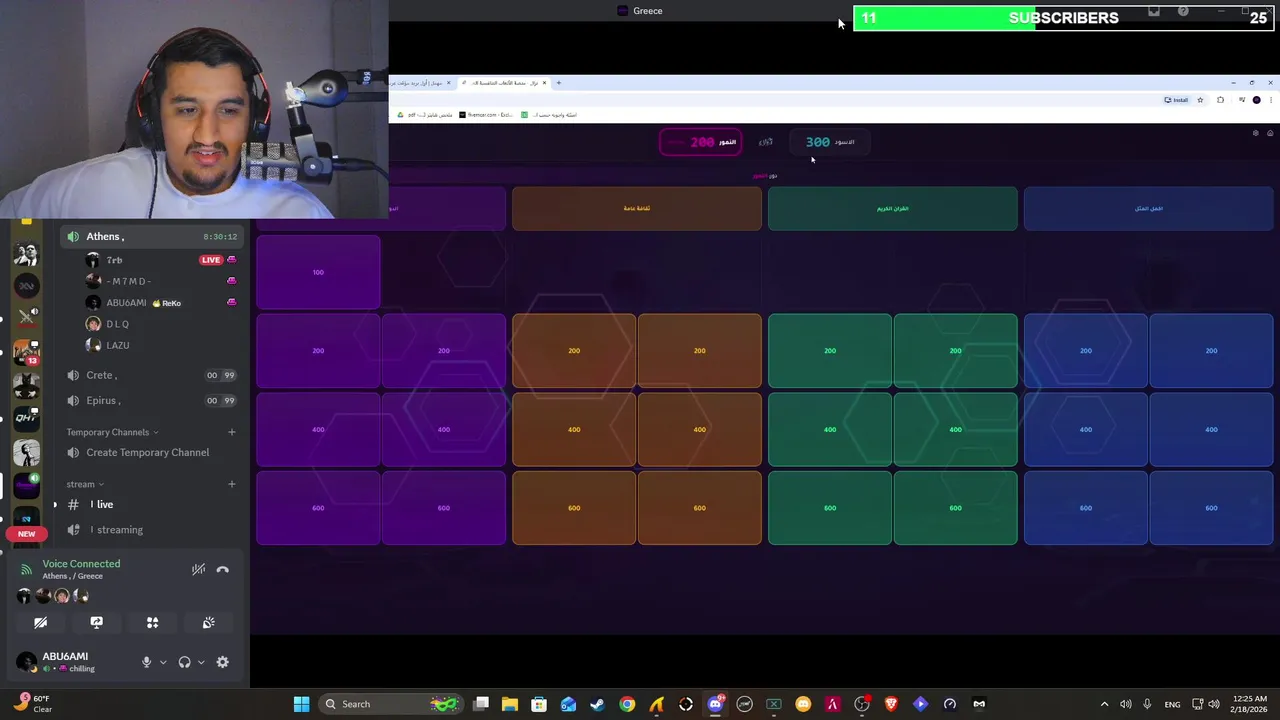Open Discord from the taskbar
This screenshot has height=720, width=1280.
click(x=715, y=704)
